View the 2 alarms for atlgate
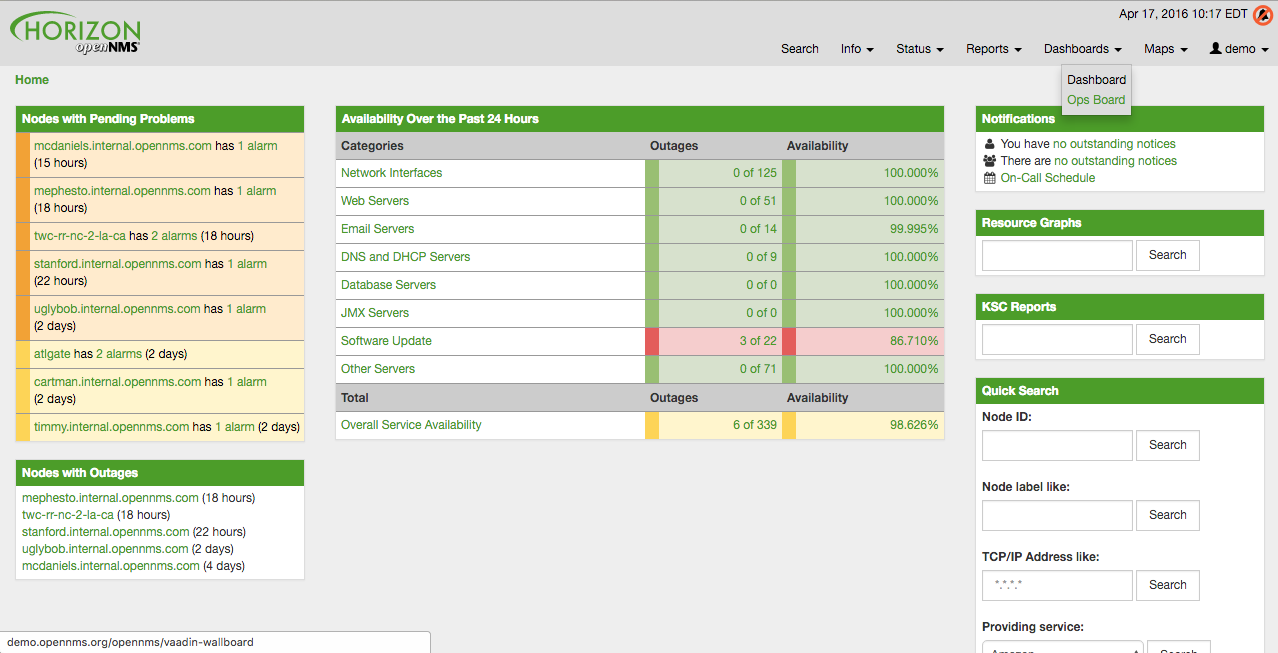 (119, 354)
